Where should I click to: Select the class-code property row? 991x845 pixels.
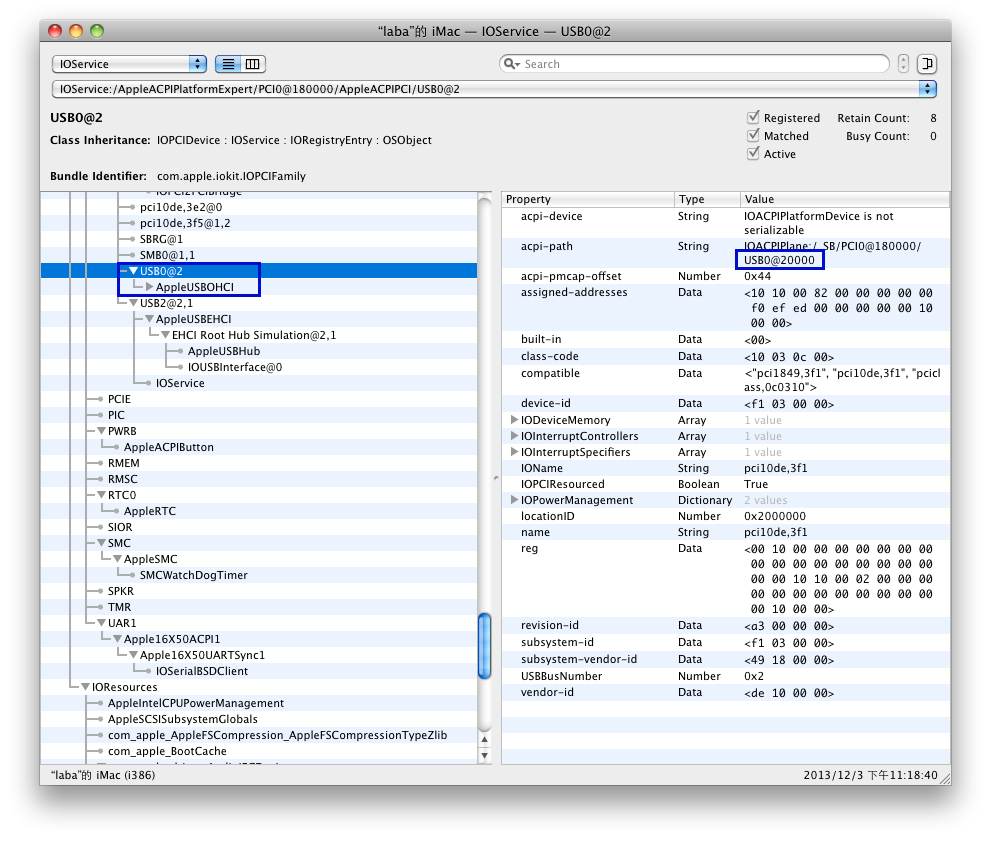(x=726, y=356)
